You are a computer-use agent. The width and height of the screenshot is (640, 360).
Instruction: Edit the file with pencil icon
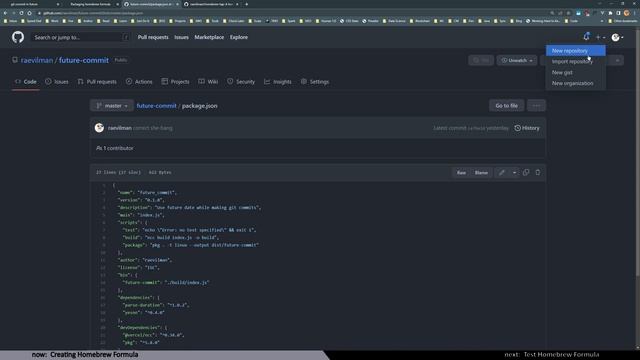click(x=502, y=173)
